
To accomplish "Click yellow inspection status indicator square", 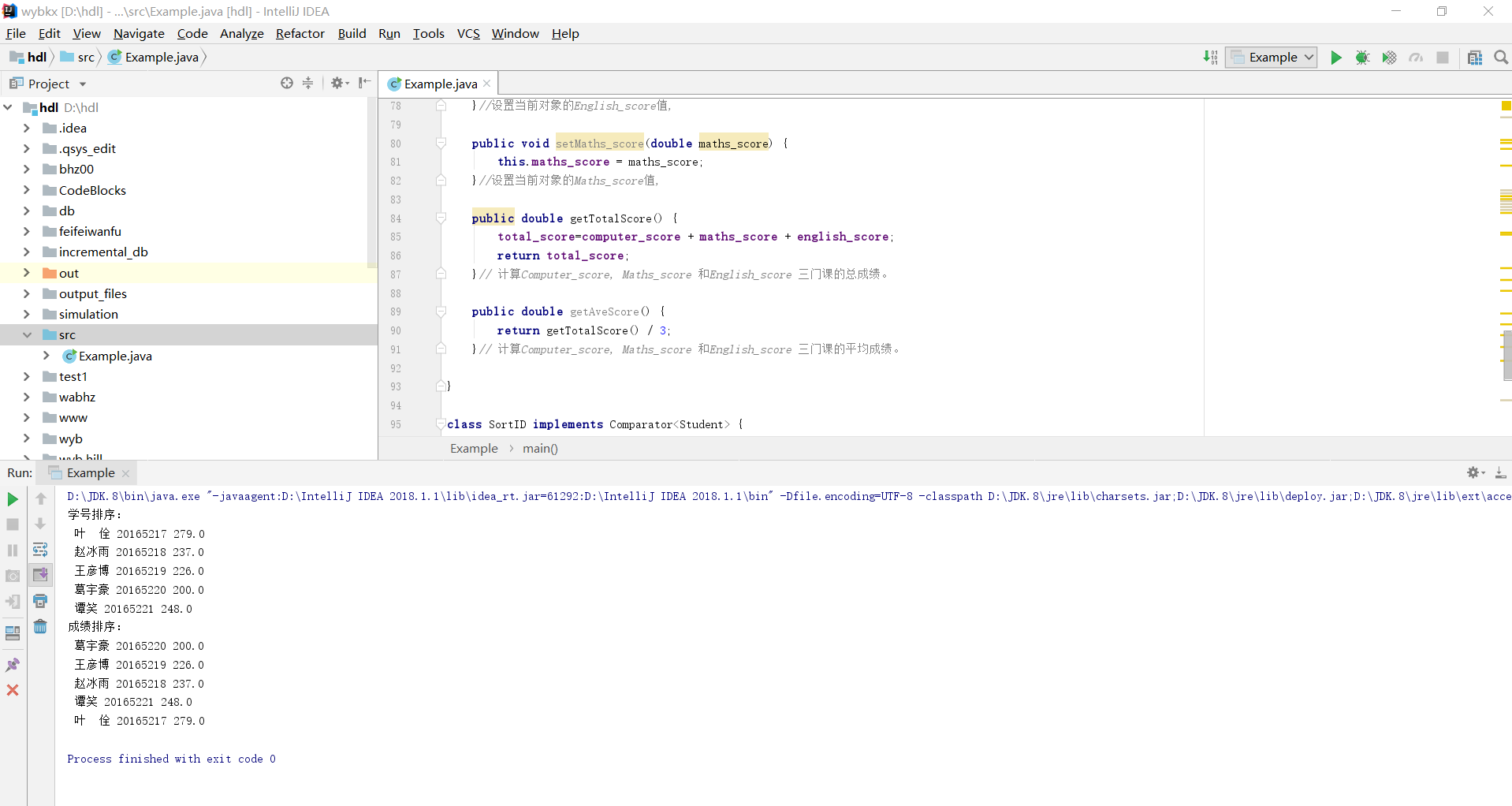I will pos(1506,106).
